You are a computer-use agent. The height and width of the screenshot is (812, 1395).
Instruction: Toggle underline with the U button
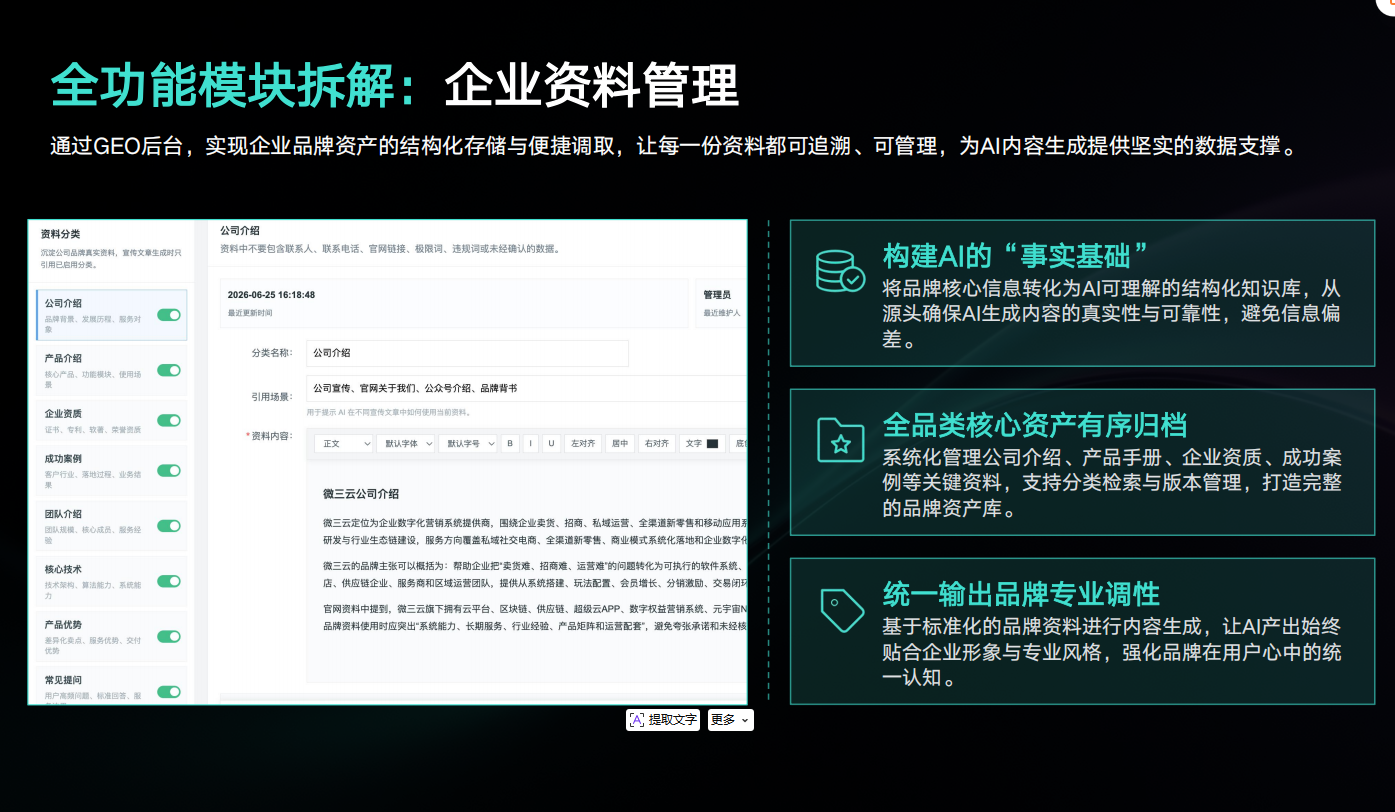click(x=551, y=443)
